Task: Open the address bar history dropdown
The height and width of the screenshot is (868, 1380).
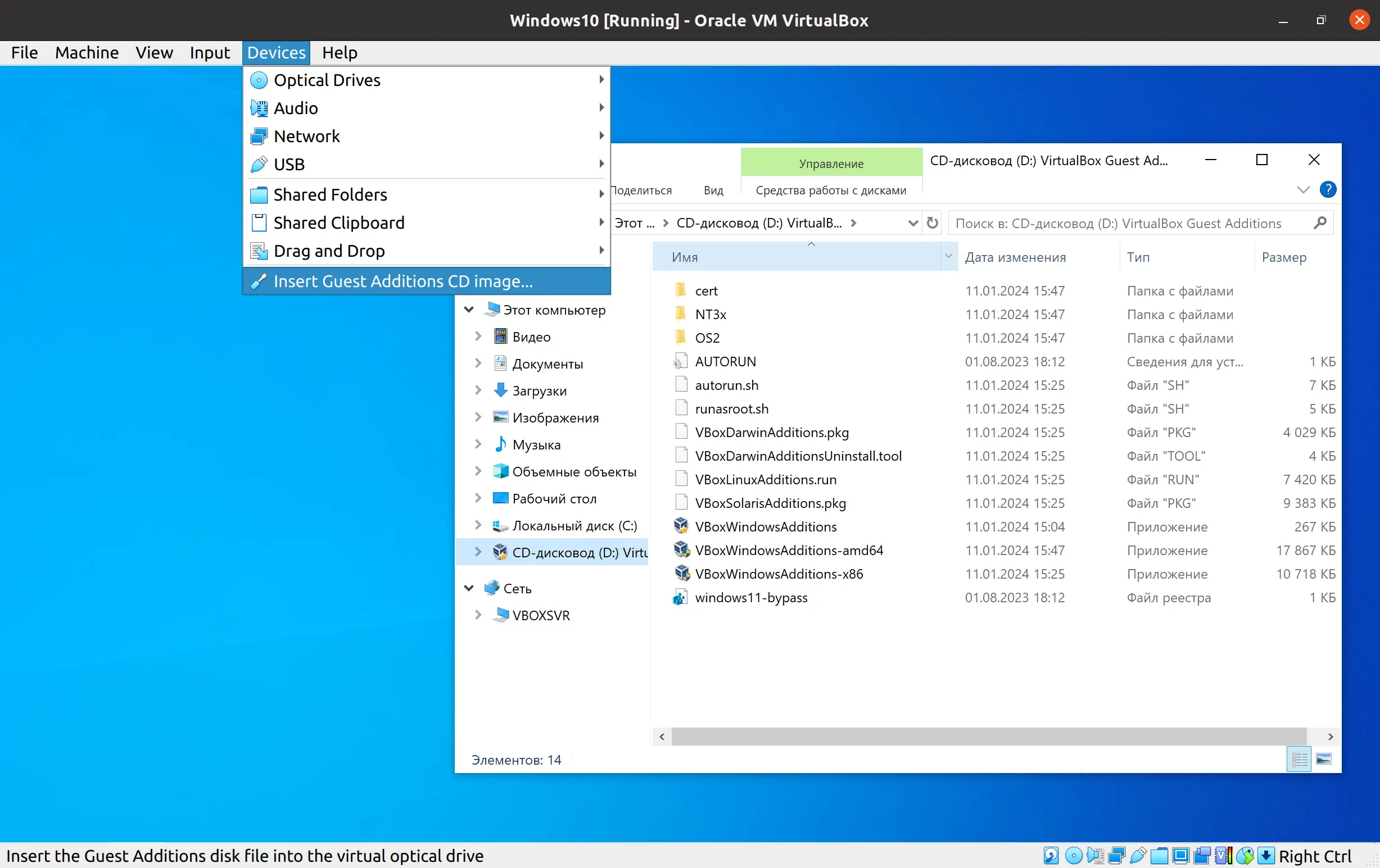Action: 913,223
